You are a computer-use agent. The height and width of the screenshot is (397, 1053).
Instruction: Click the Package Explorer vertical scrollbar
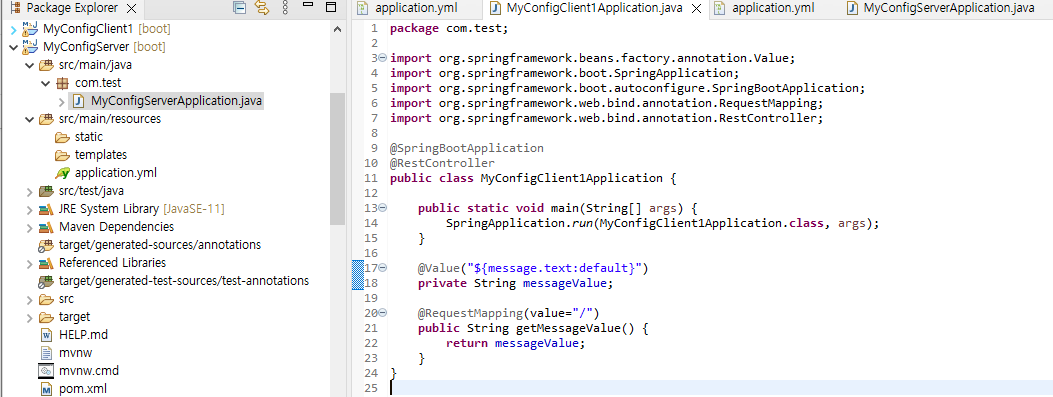pyautogui.click(x=338, y=159)
